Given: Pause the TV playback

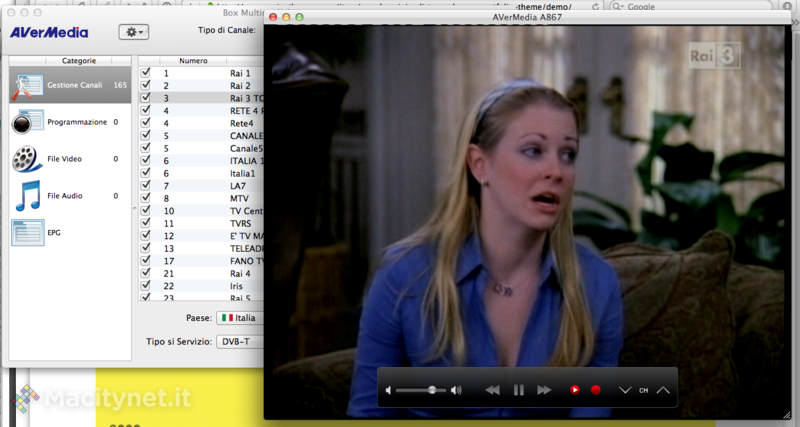Looking at the screenshot, I should point(519,390).
